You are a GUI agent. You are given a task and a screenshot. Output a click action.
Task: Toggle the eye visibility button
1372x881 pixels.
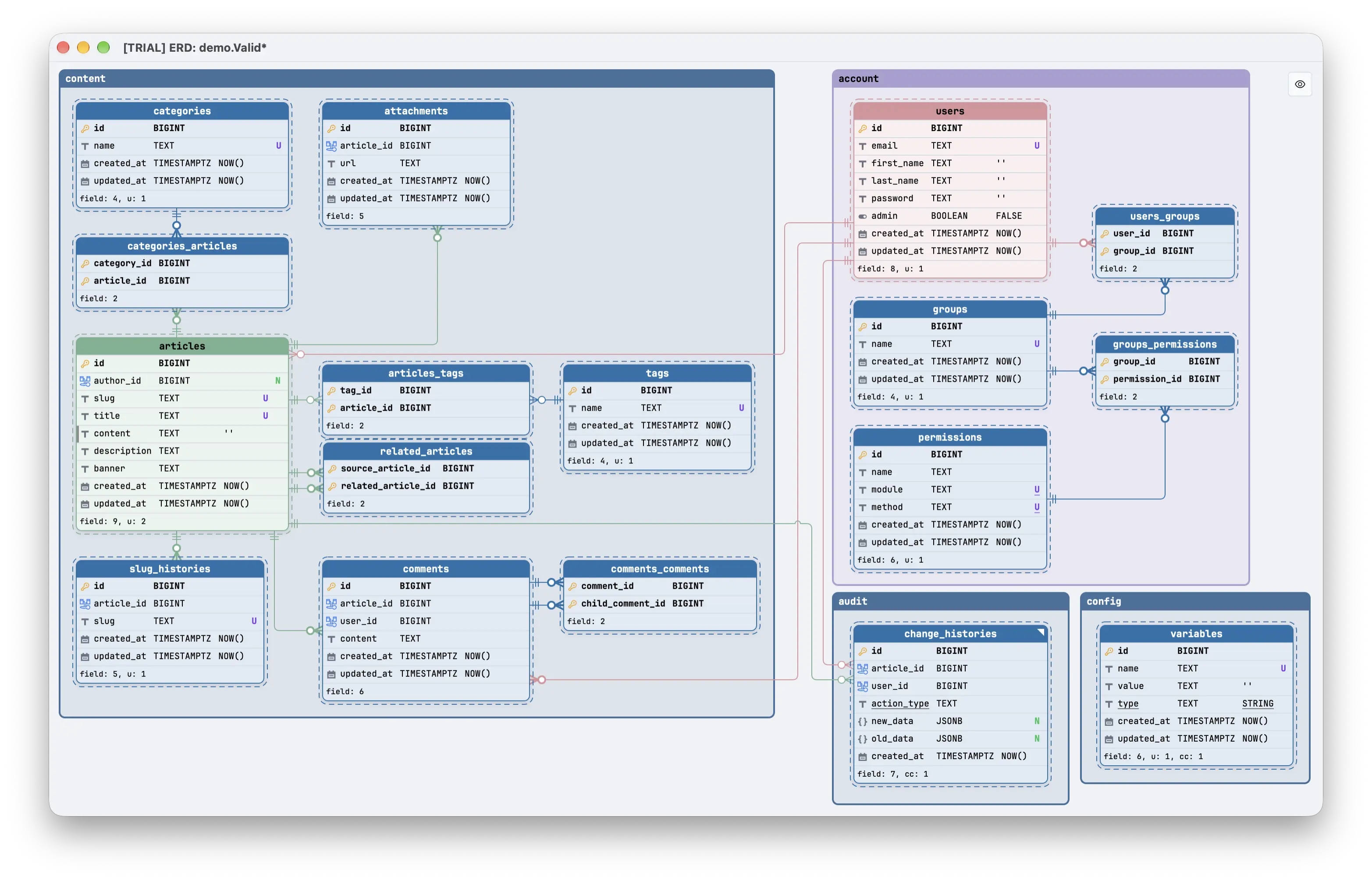click(x=1299, y=84)
